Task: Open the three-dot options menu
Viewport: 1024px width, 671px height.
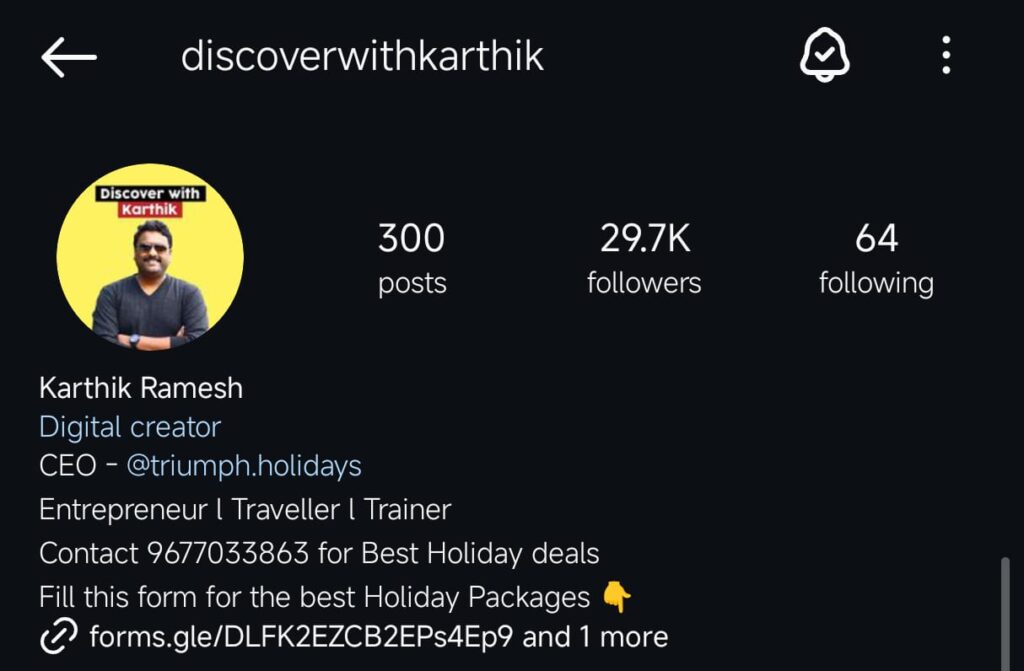Action: (x=946, y=55)
